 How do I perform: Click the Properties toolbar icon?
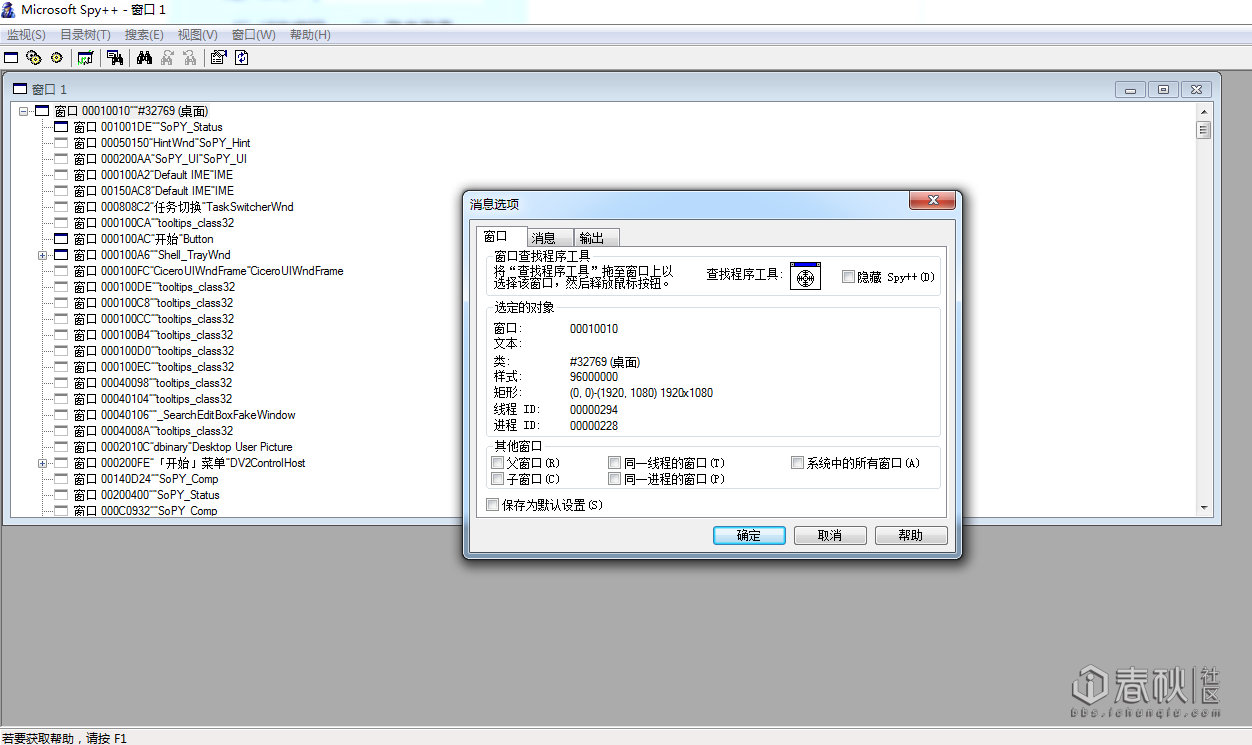coord(218,58)
